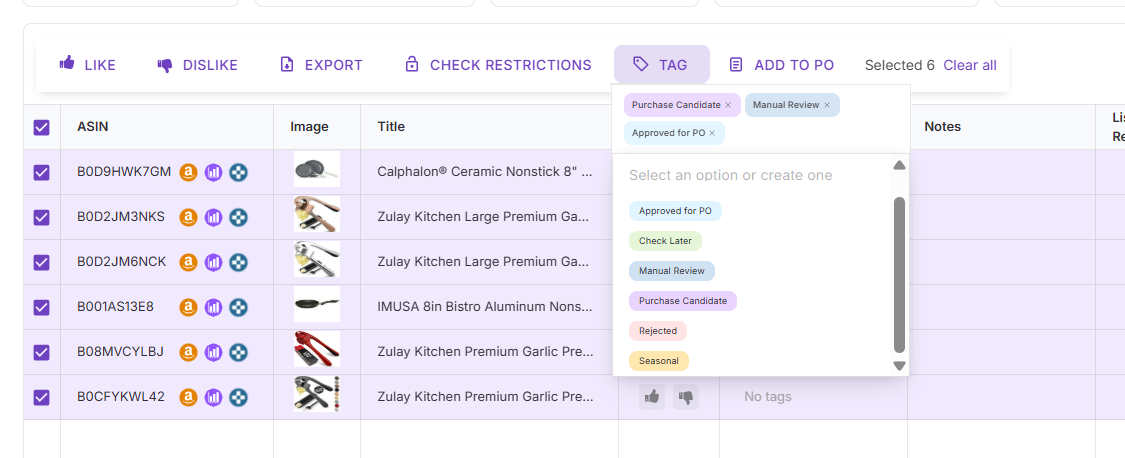Uncheck the B0D2JM3NKS row checkbox

pyautogui.click(x=42, y=217)
